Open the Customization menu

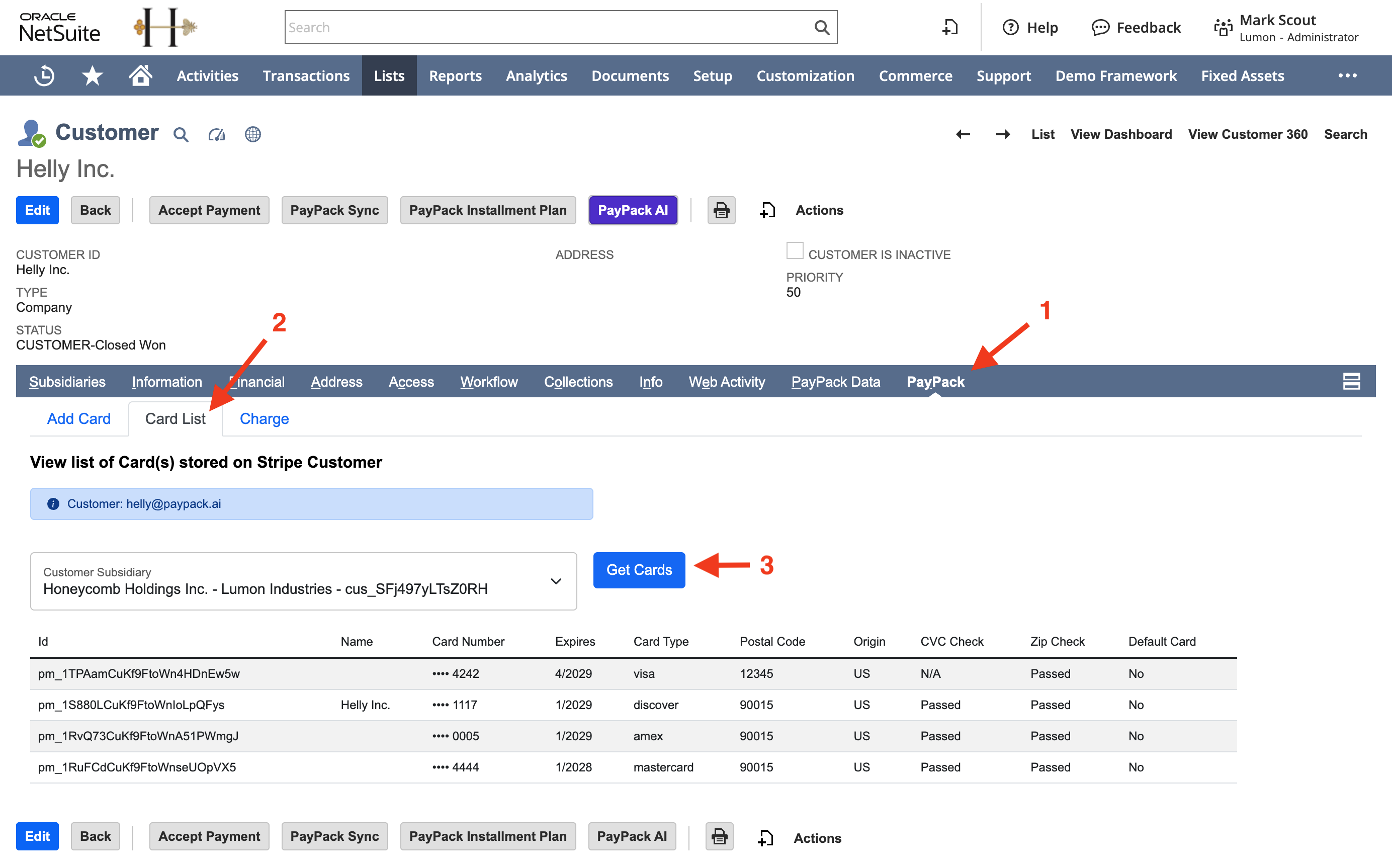click(805, 76)
